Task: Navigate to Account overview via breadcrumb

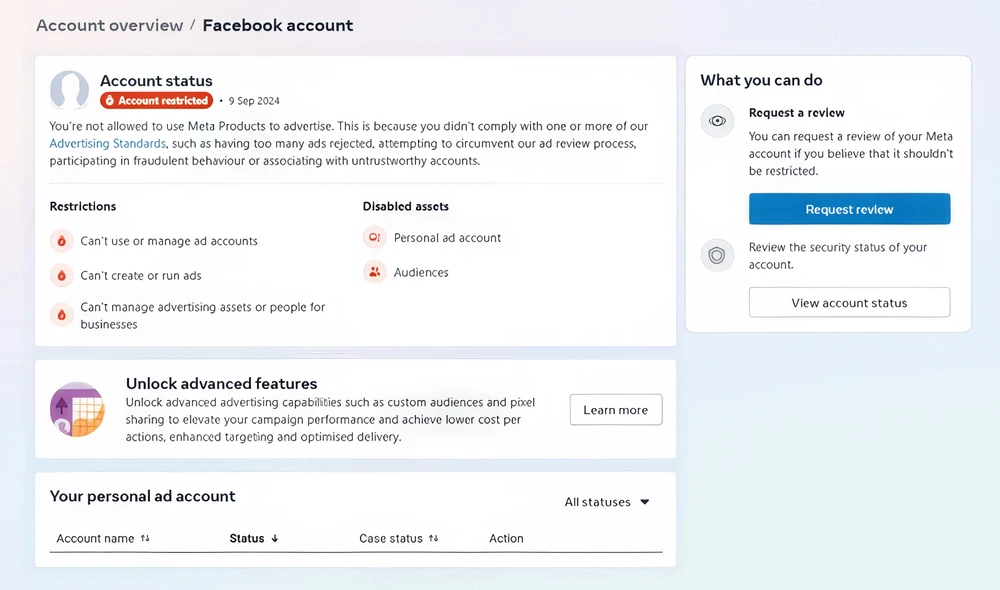Action: click(109, 25)
